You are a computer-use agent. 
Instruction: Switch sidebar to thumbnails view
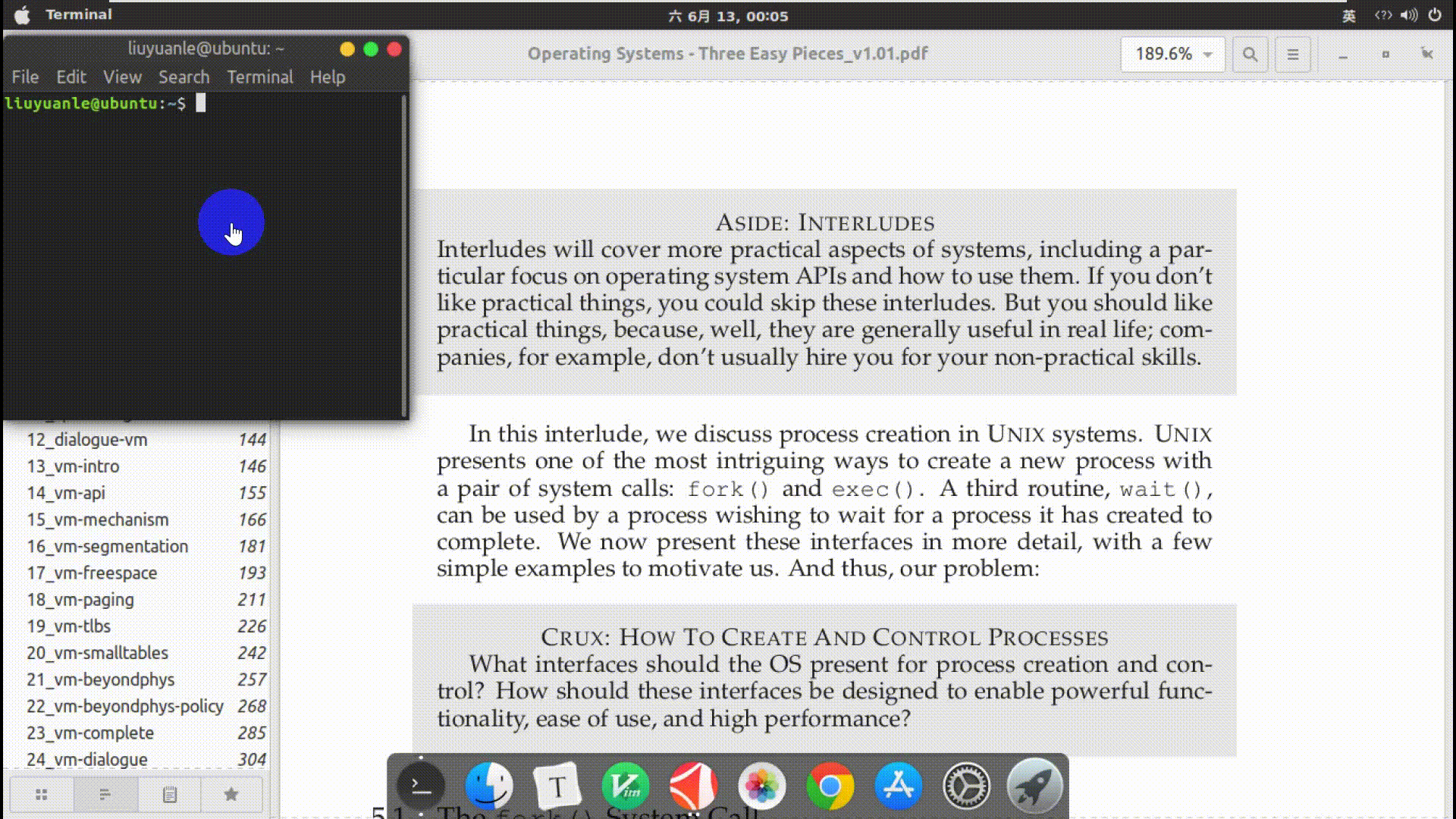(42, 794)
